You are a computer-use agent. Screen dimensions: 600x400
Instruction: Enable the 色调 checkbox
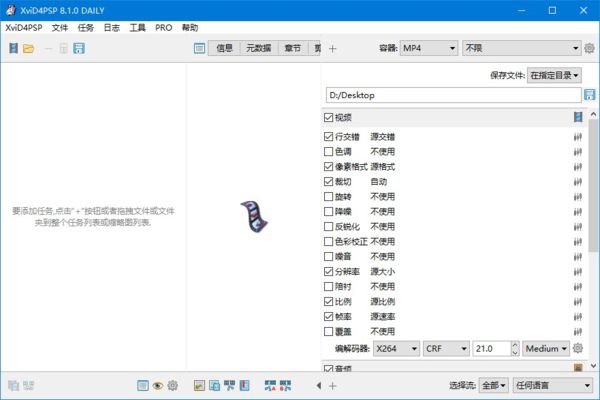(329, 152)
